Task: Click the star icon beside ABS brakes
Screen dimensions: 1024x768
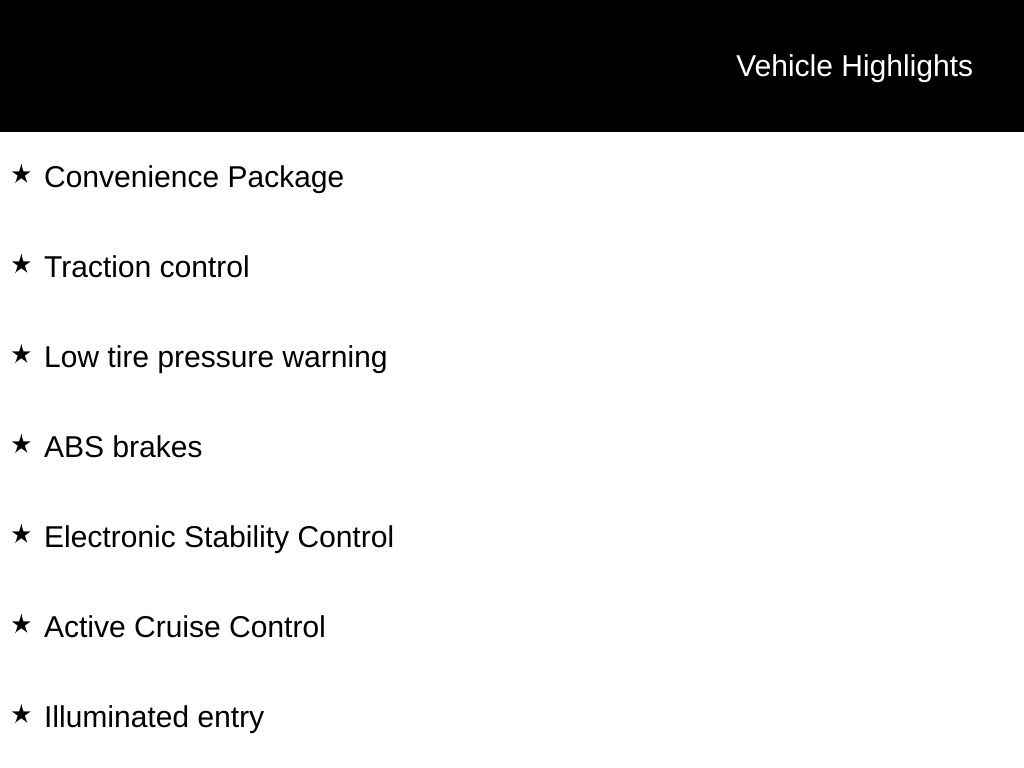Action: point(21,445)
